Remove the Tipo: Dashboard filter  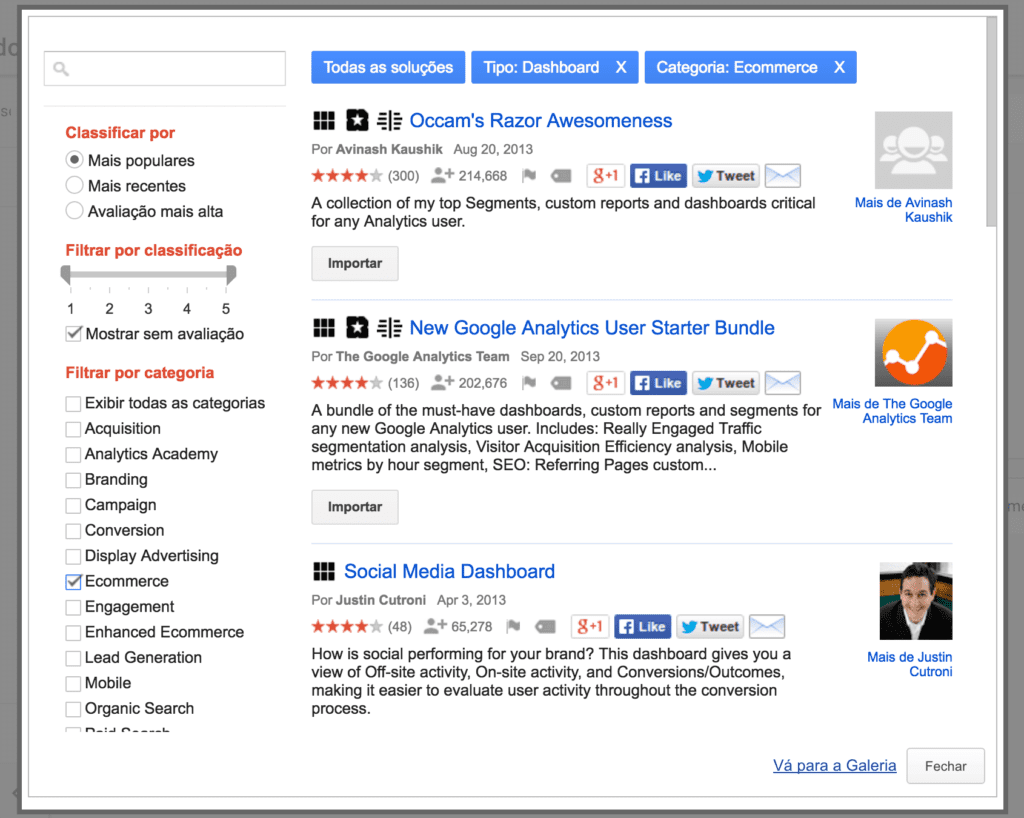(621, 67)
